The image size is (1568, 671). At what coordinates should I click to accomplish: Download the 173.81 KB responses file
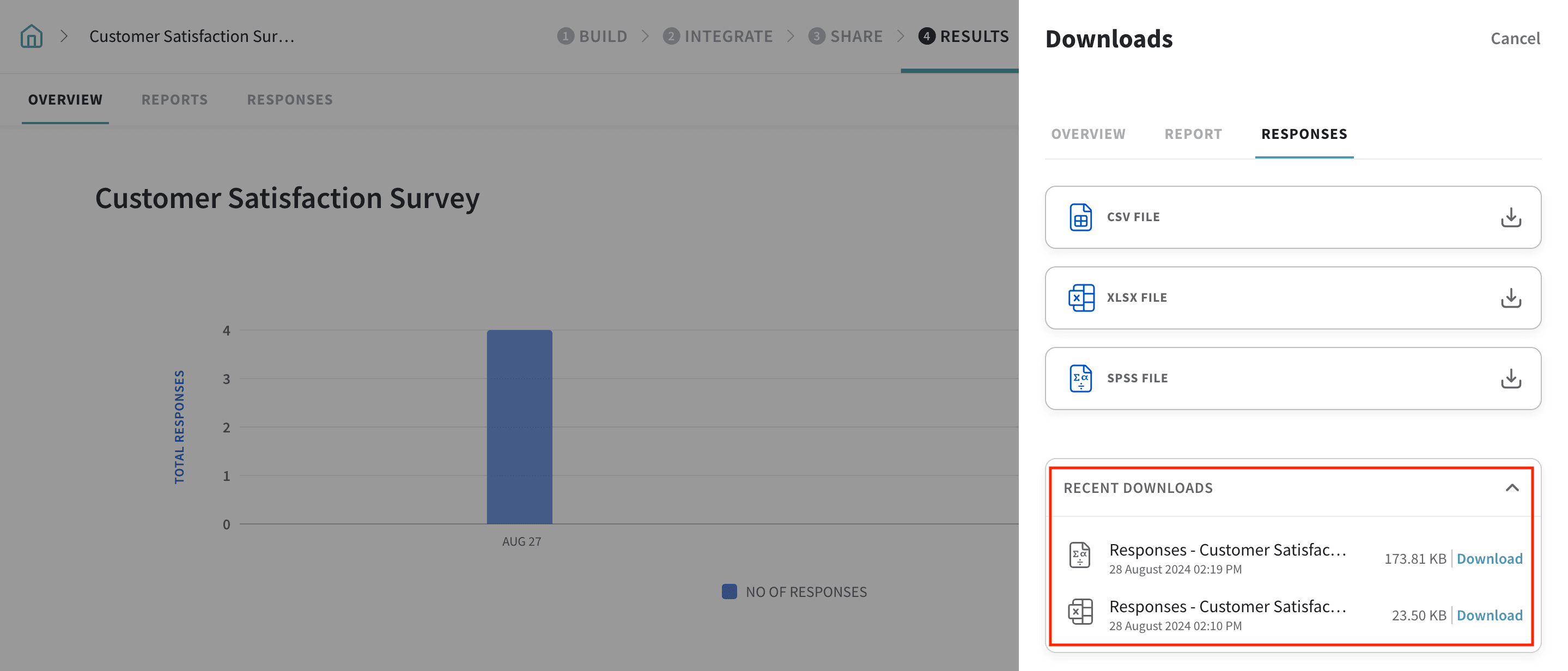(1489, 558)
